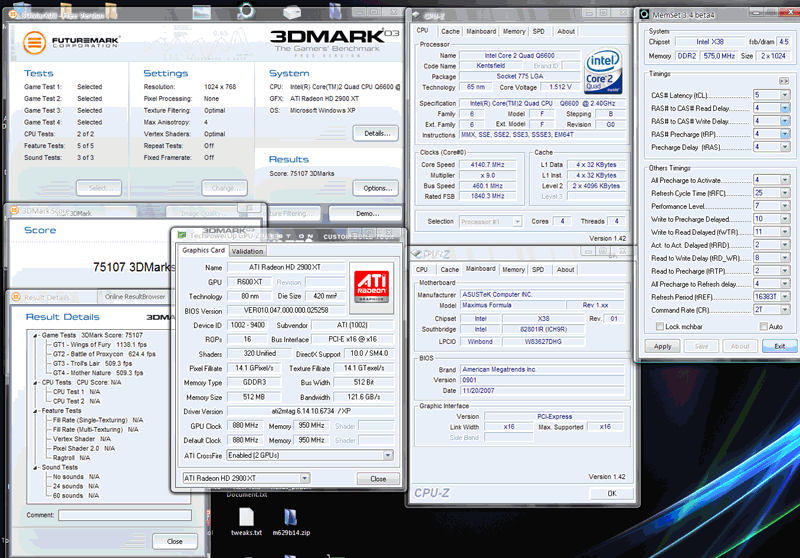
Task: Toggle the Auto checkbox in MemSet
Action: tap(764, 326)
